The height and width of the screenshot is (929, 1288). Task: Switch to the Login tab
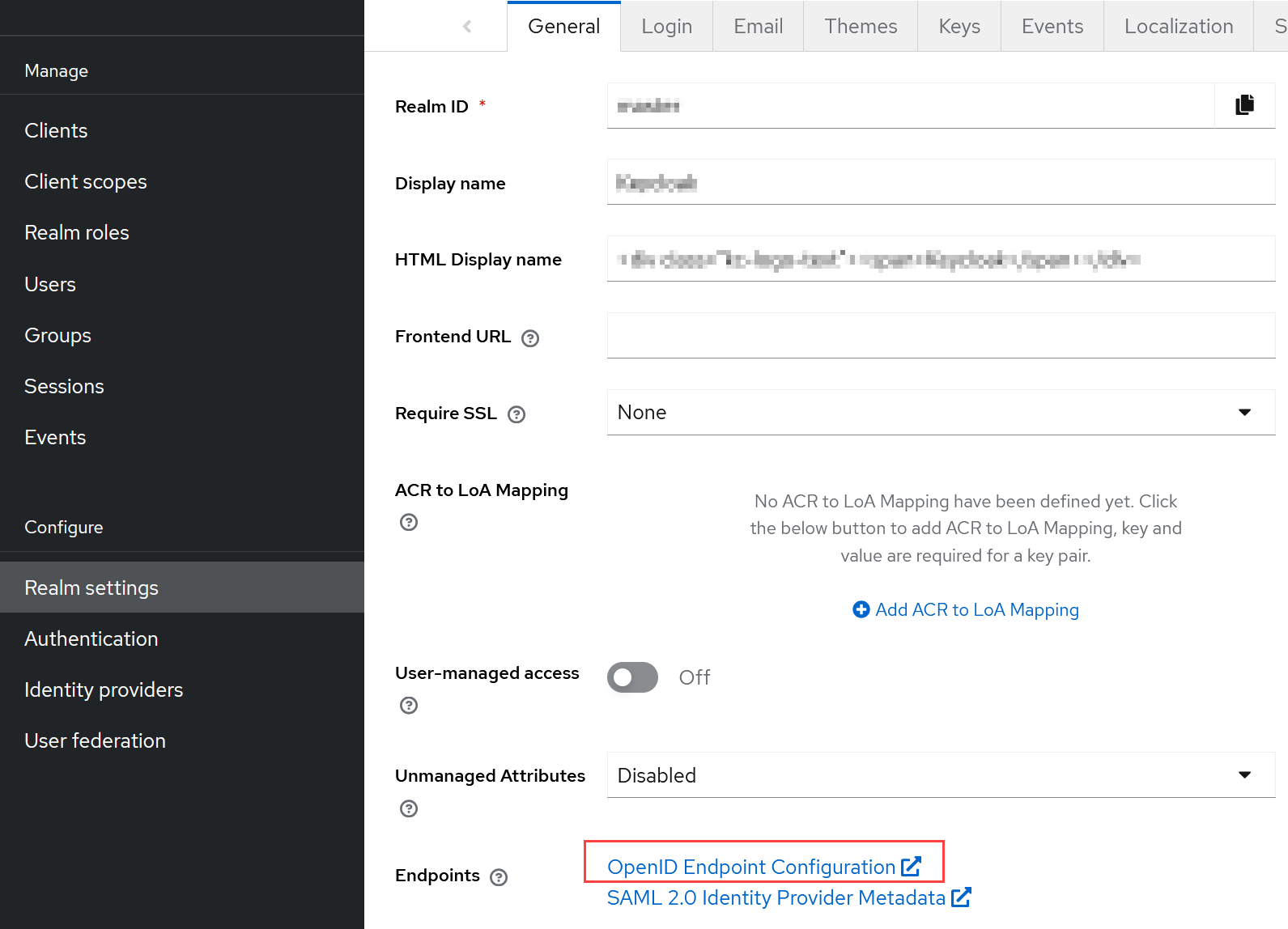point(666,27)
